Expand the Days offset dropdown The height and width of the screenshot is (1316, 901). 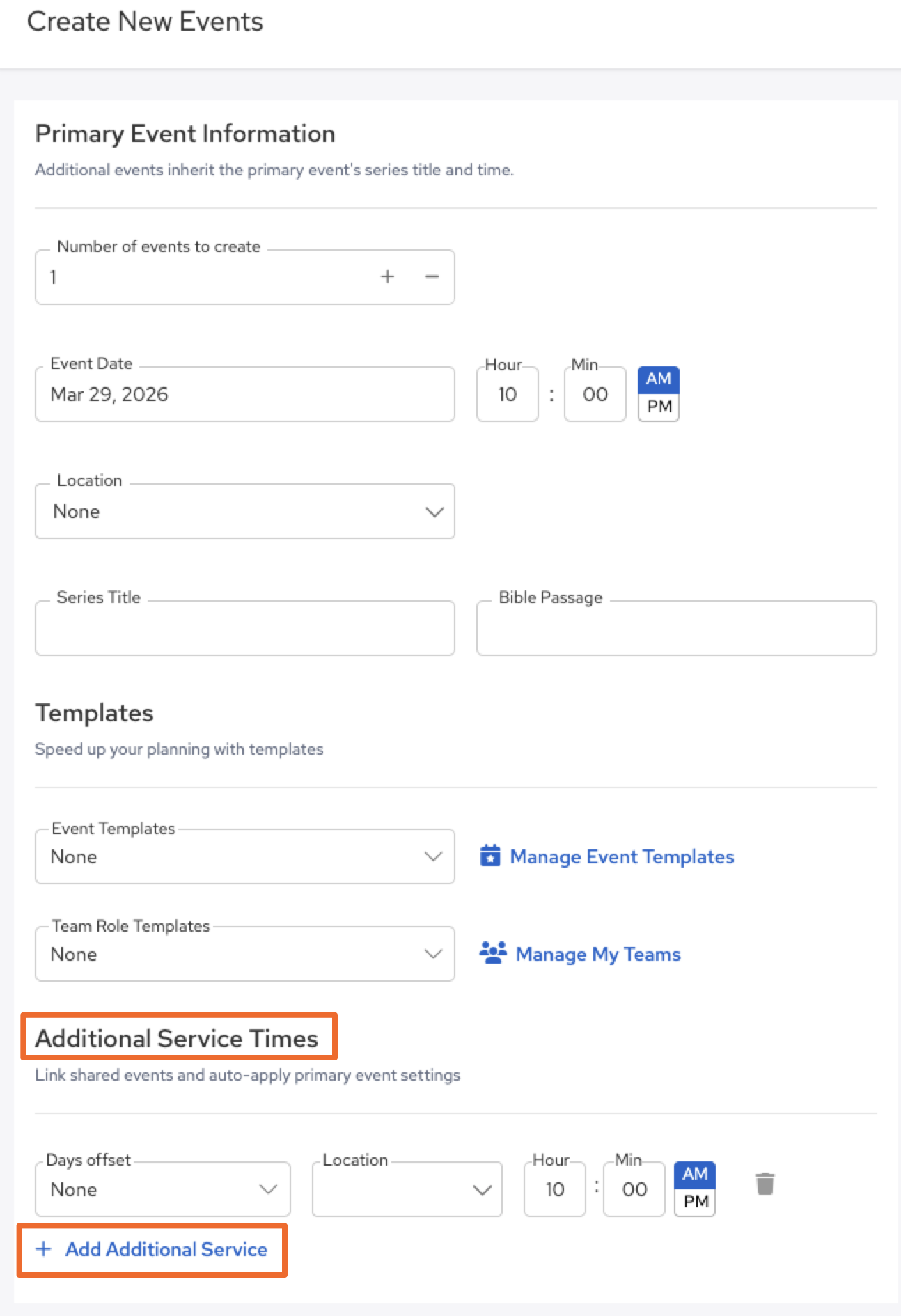(162, 1189)
